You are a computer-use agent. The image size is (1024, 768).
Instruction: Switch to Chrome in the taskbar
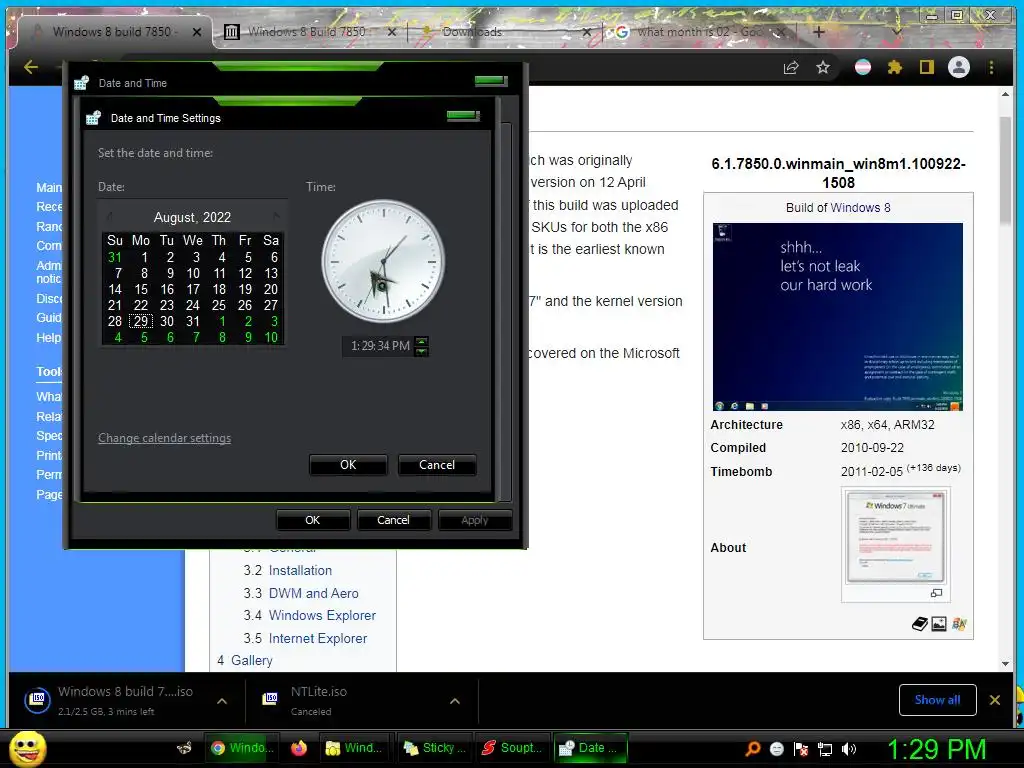click(240, 748)
